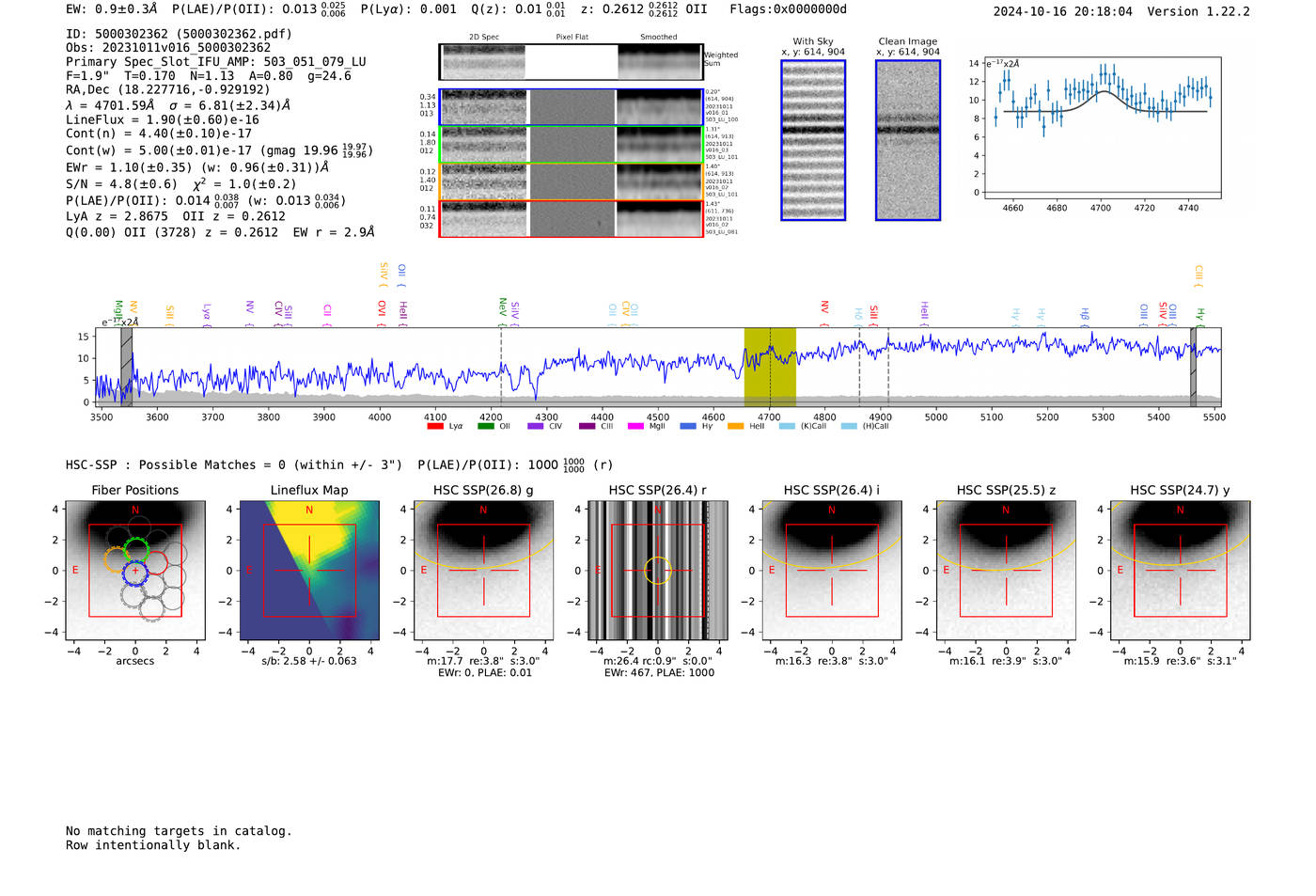Select the Weighted Sum 2D spectrum row
The width and height of the screenshot is (1316, 896).
[x=571, y=62]
